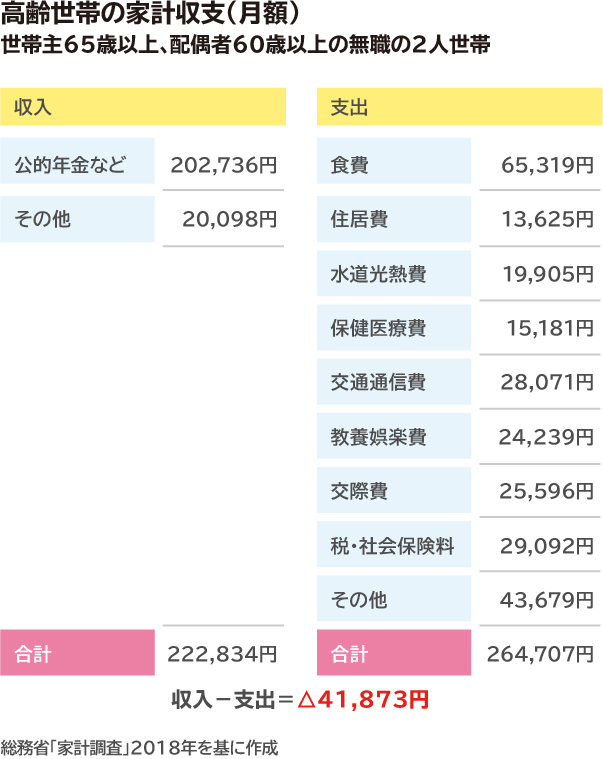The height and width of the screenshot is (759, 603).
Task: Click the pink income 合計 cell
Action: tap(77, 653)
